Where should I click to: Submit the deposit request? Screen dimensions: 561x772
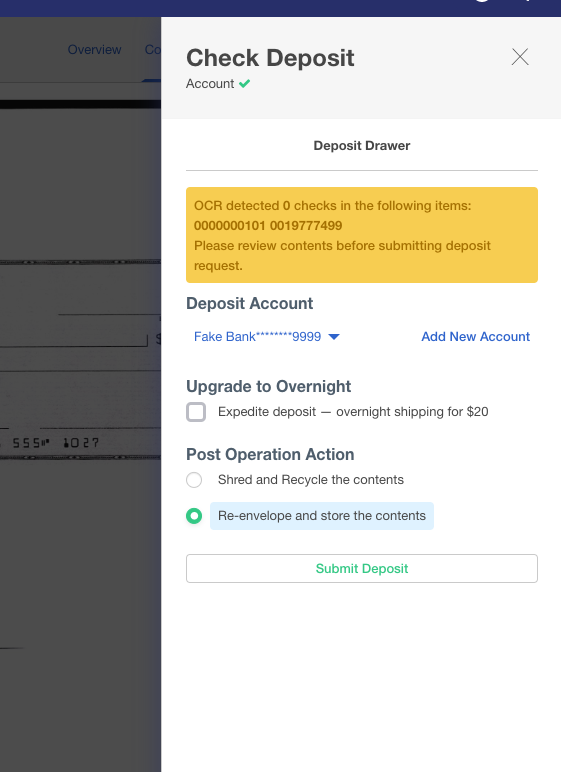[x=362, y=569]
